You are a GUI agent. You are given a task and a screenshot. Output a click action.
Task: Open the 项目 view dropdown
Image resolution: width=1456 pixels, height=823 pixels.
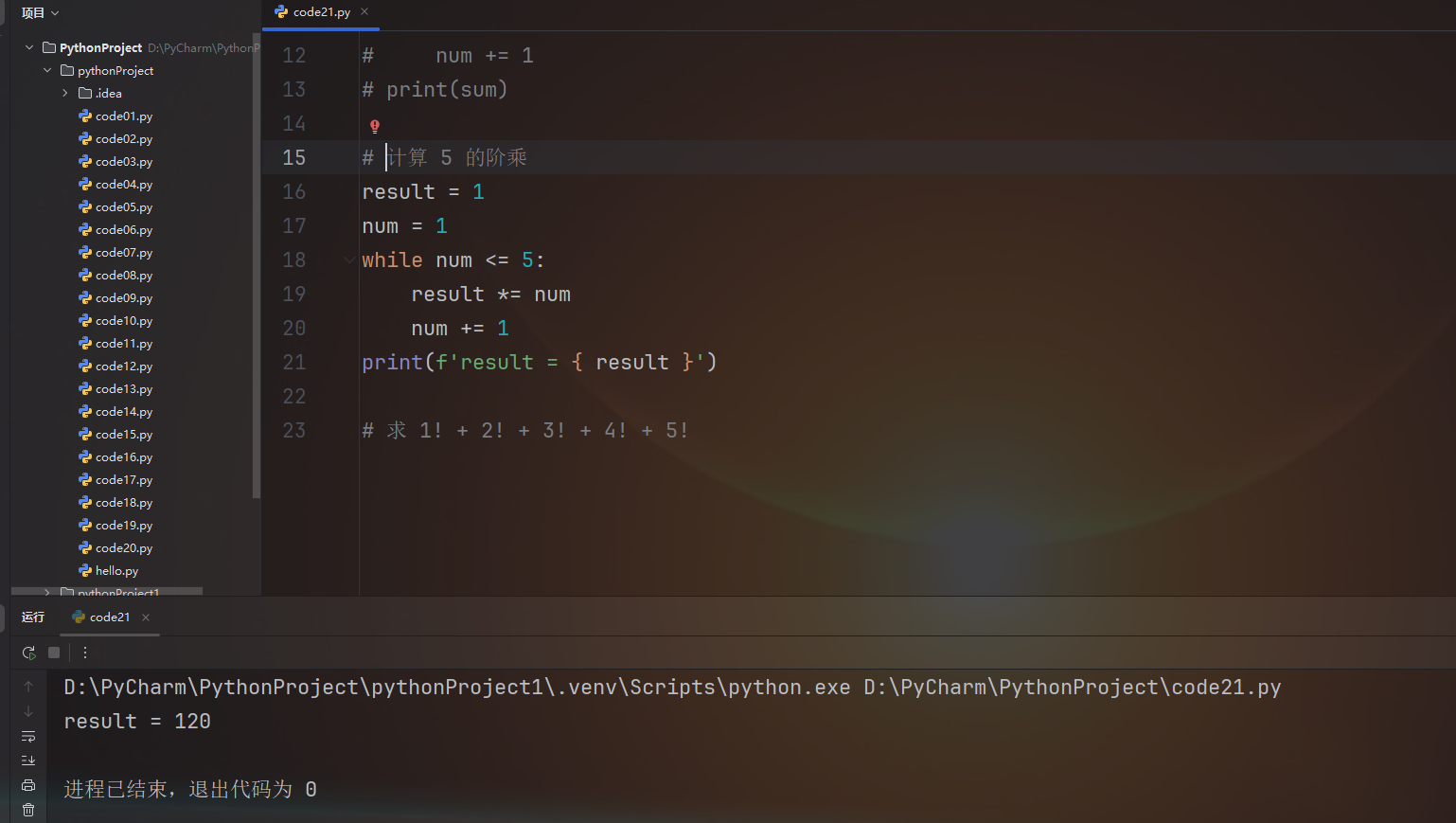[x=40, y=12]
